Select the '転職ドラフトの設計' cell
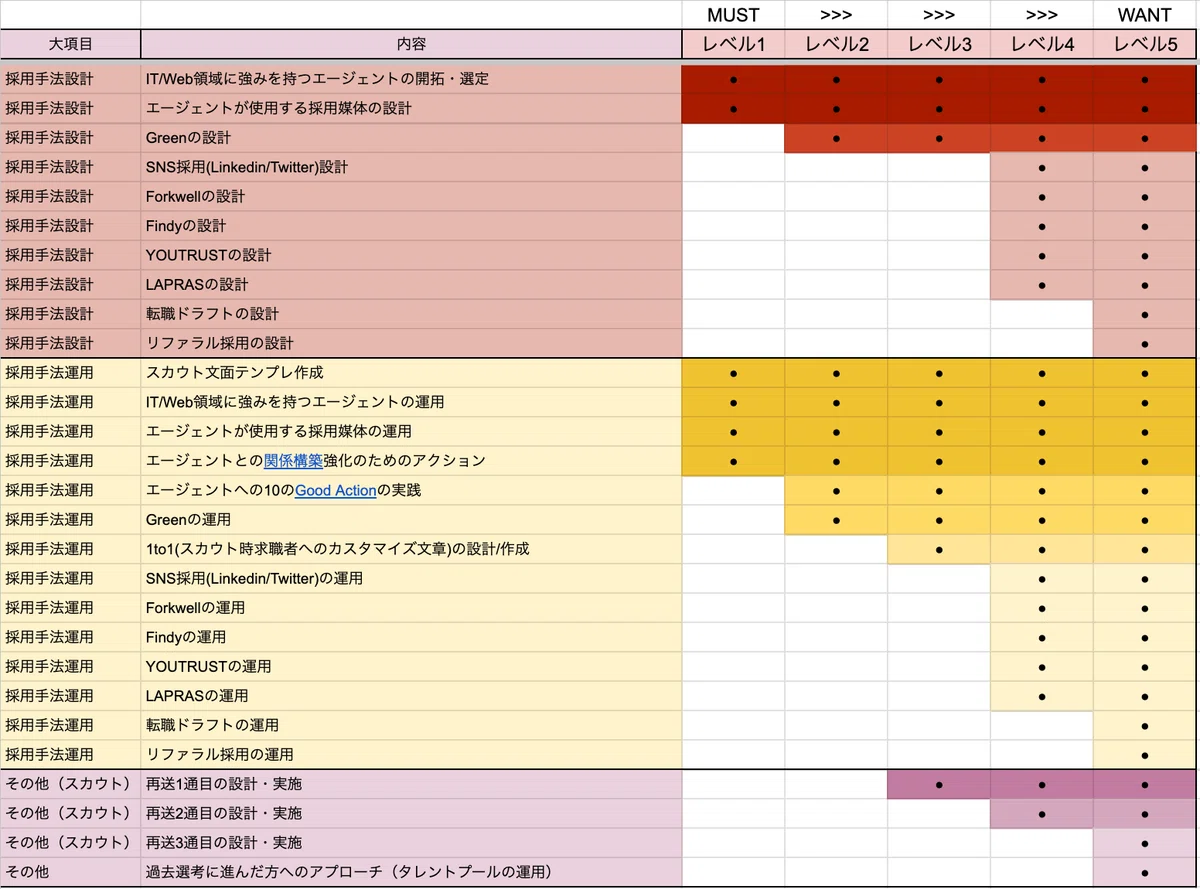 (411, 314)
